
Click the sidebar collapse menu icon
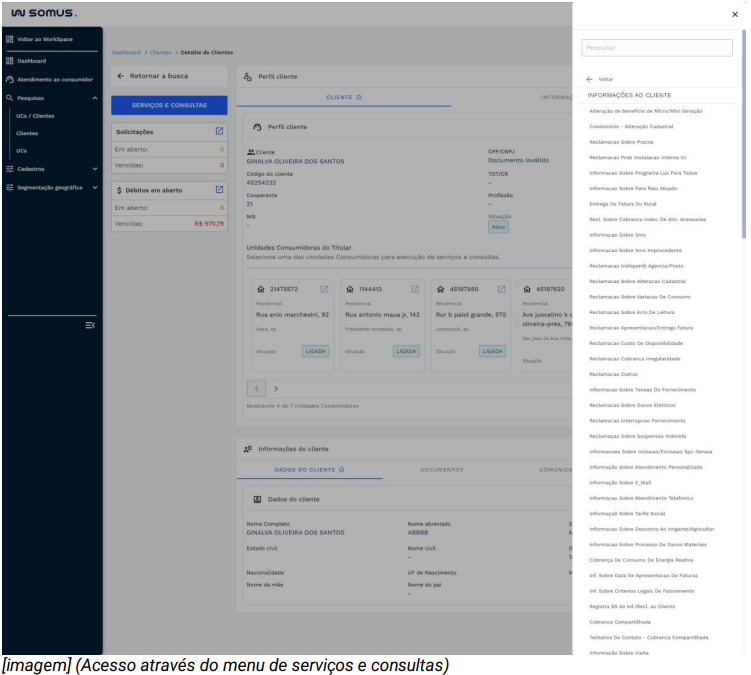click(90, 325)
